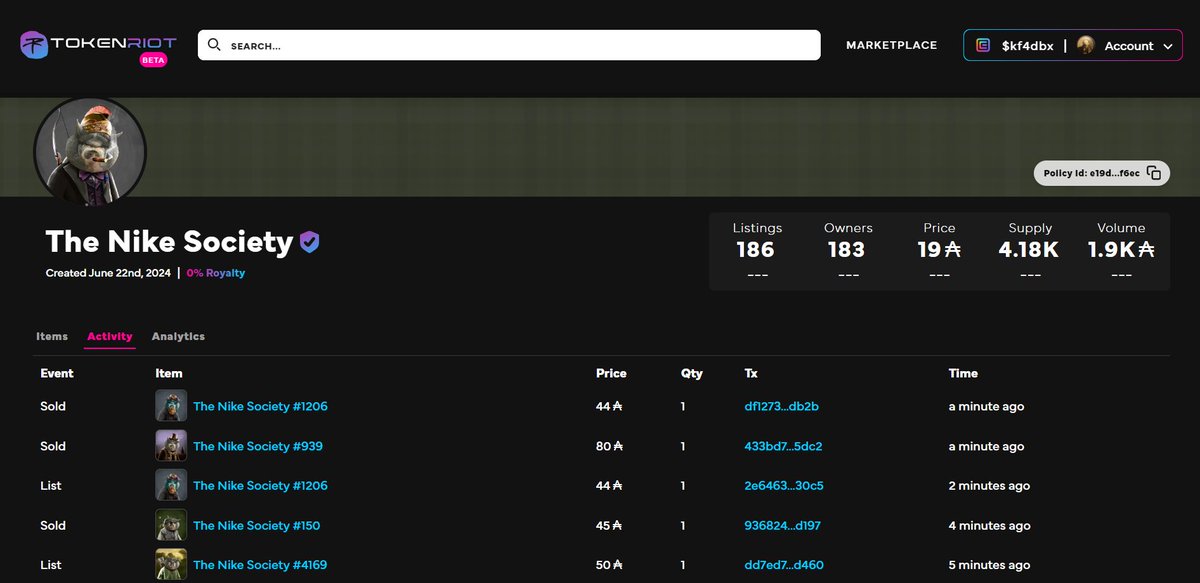Open The Nike Society #4169 link
1200x583 pixels.
tap(260, 565)
